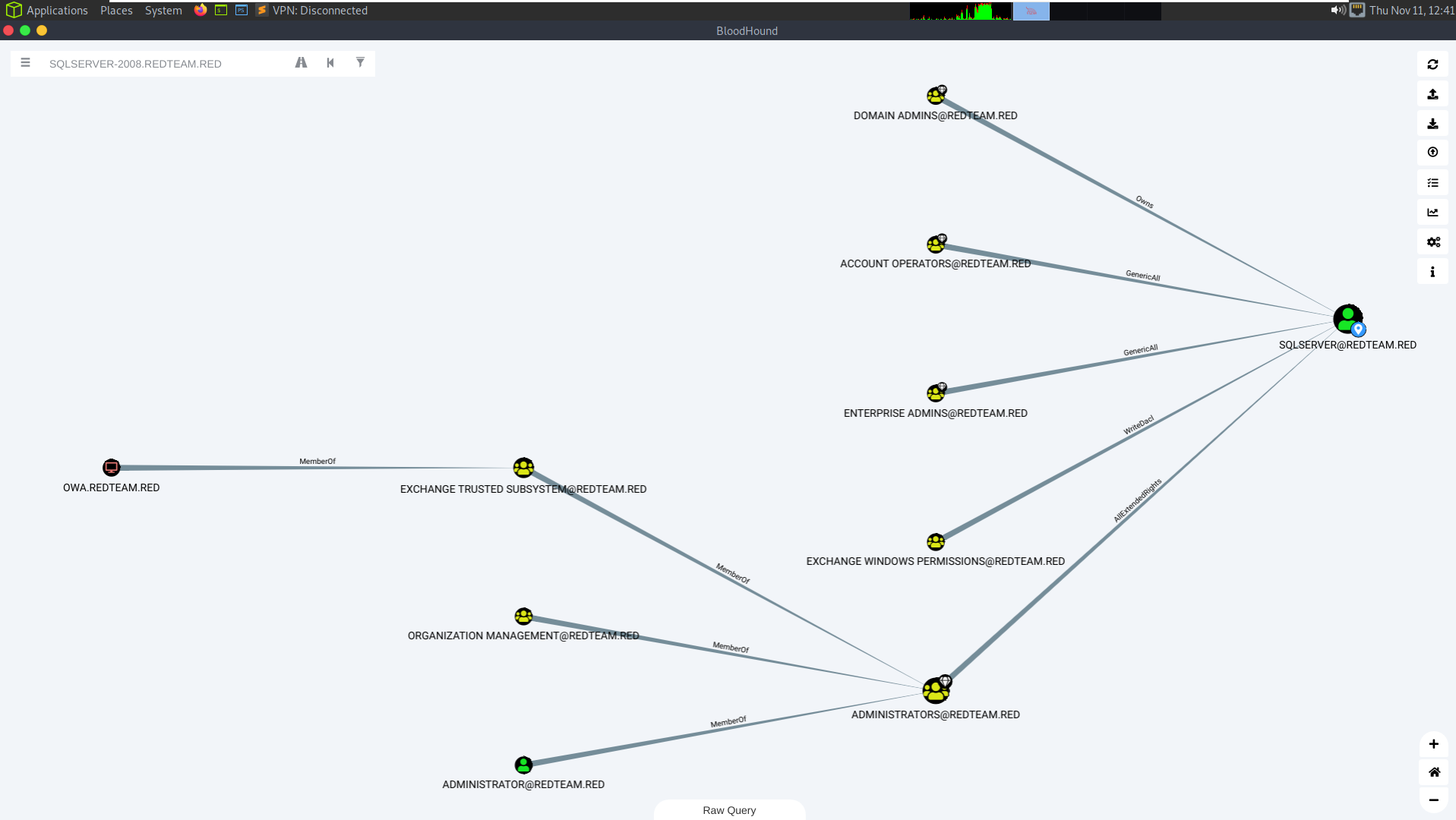Open the Applications menu
The image size is (1456, 820).
(x=47, y=11)
